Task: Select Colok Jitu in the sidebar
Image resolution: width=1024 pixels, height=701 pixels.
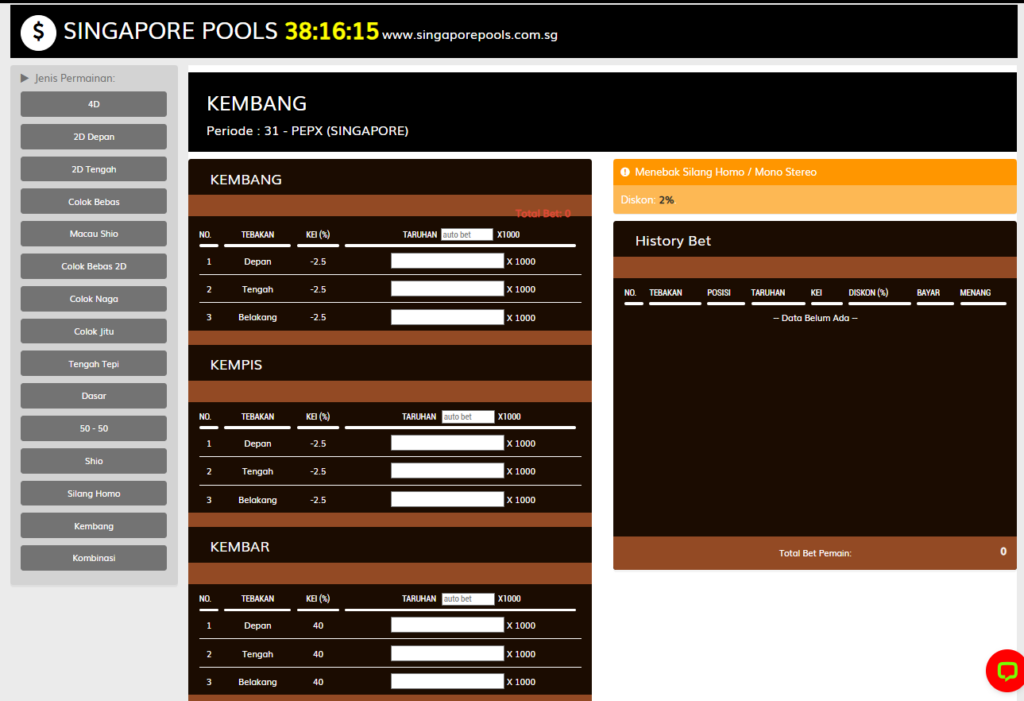Action: 93,331
